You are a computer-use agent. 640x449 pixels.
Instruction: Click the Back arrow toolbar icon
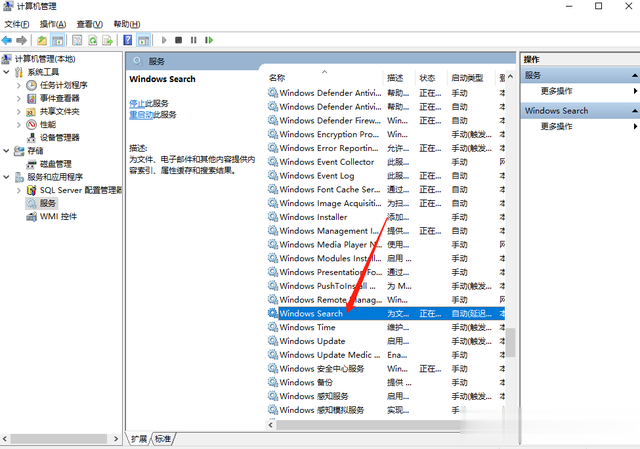pos(7,40)
